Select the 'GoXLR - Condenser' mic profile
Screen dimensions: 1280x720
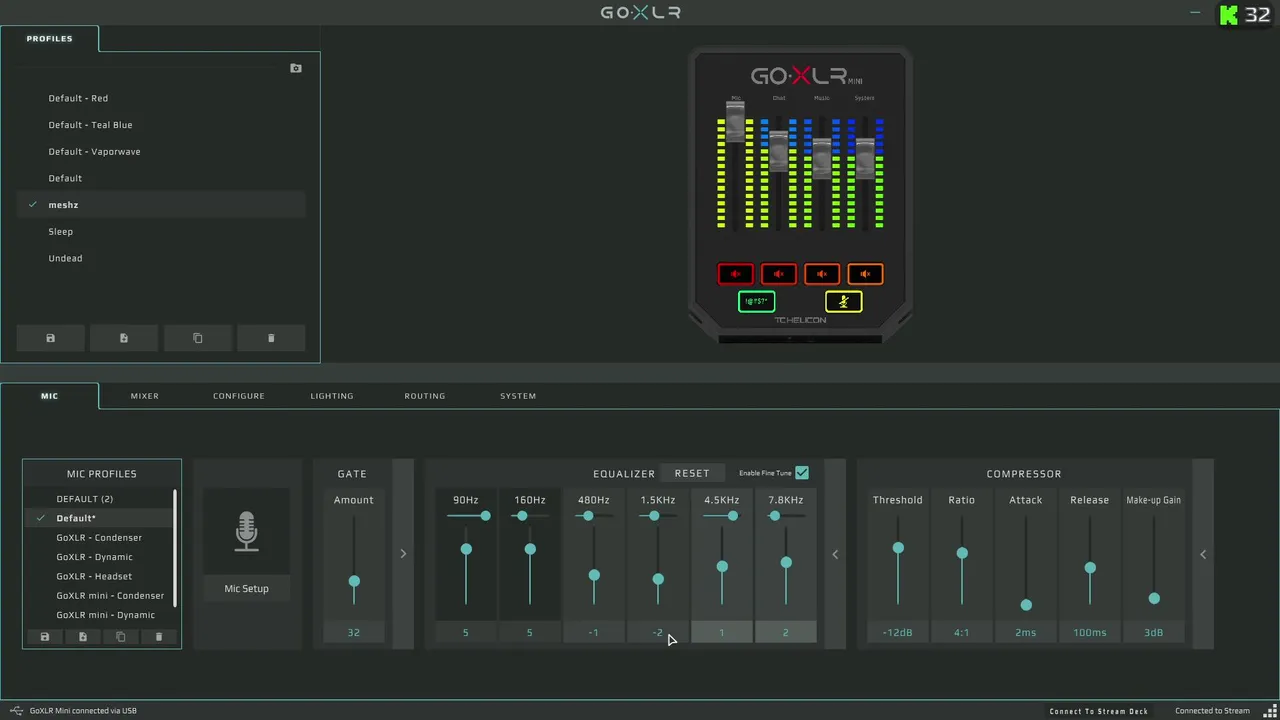pos(99,537)
